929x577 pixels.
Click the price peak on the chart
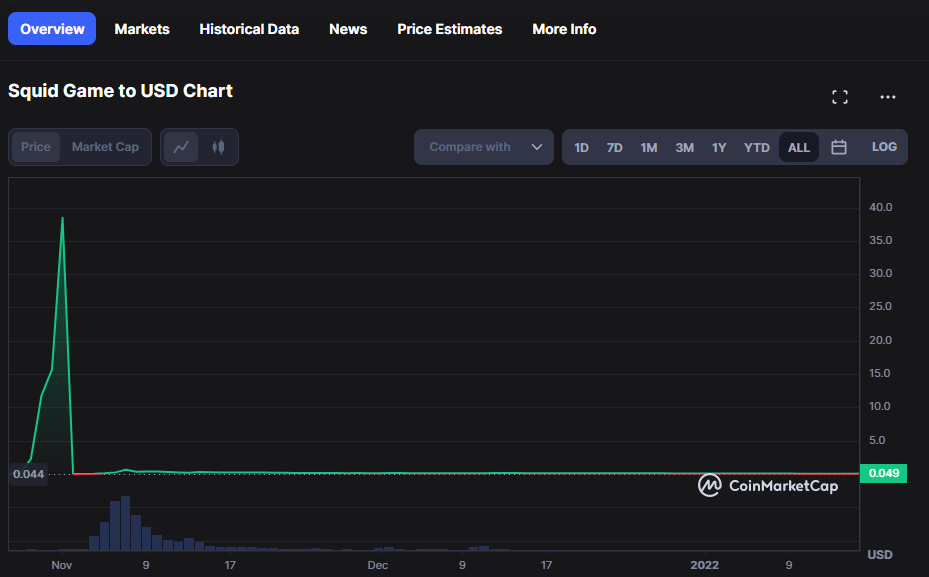(62, 218)
